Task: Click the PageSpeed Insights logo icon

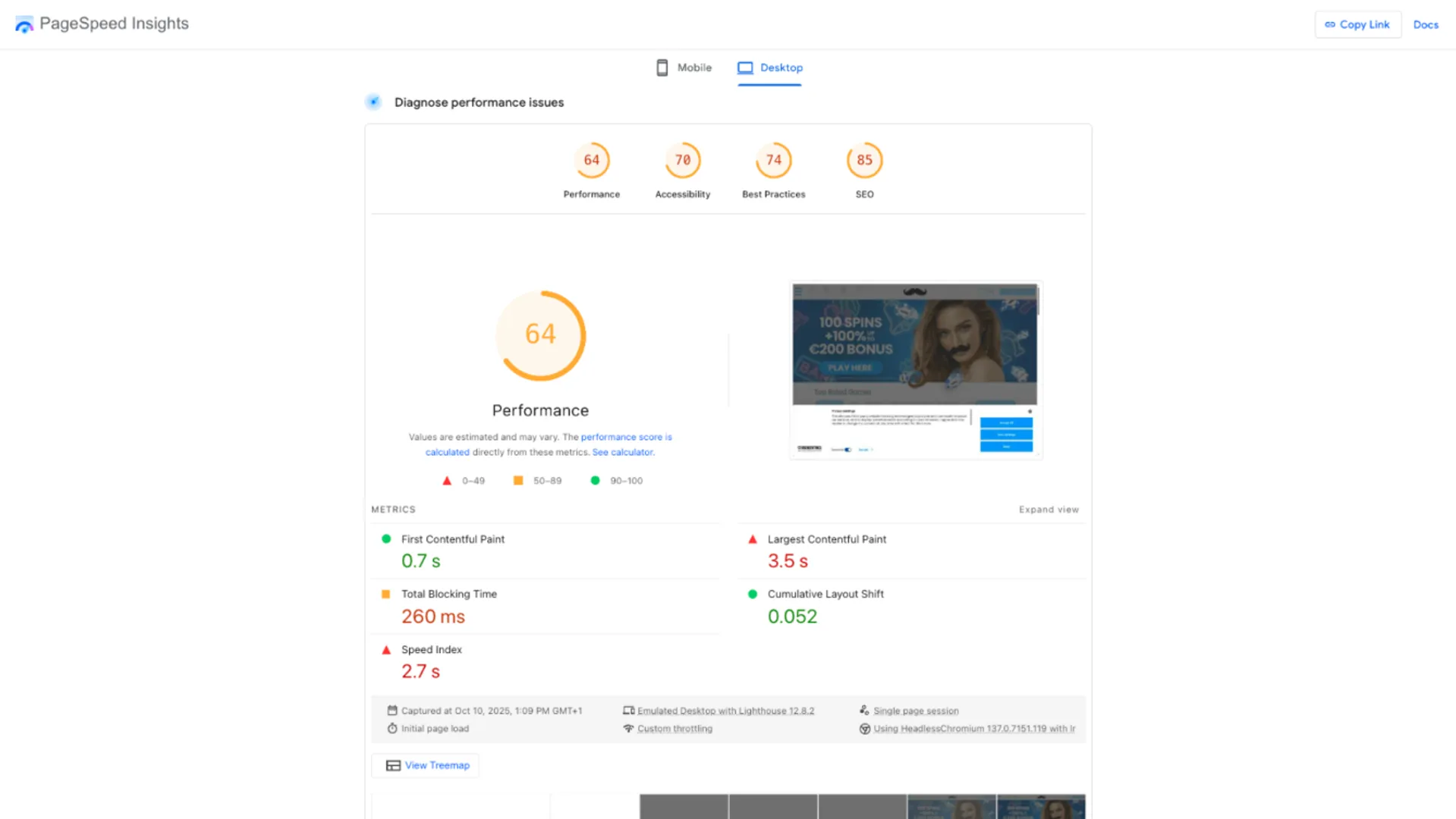Action: pos(24,25)
